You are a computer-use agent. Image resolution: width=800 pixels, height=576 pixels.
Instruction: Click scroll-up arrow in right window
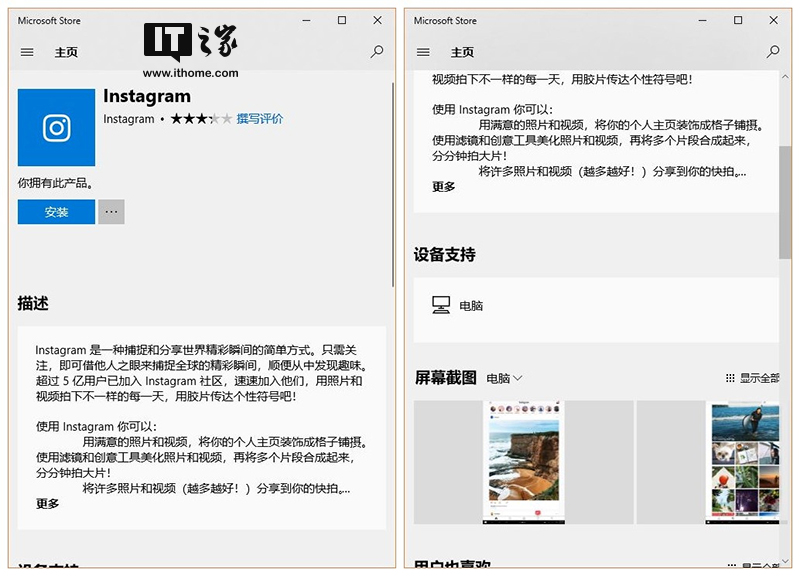coord(785,77)
